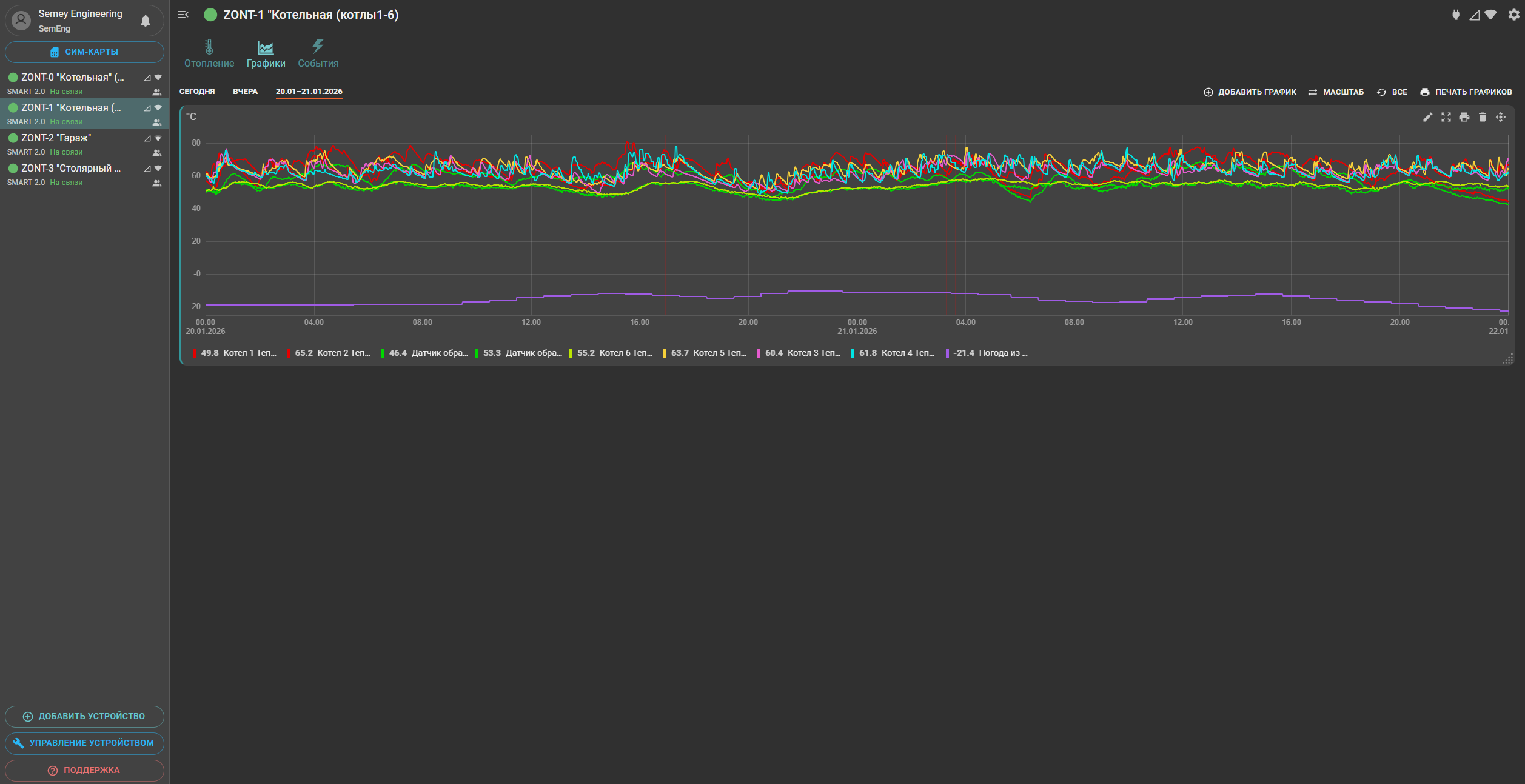This screenshot has height=784, width=1525.
Task: Delete the chart with the trash icon
Action: [1482, 117]
